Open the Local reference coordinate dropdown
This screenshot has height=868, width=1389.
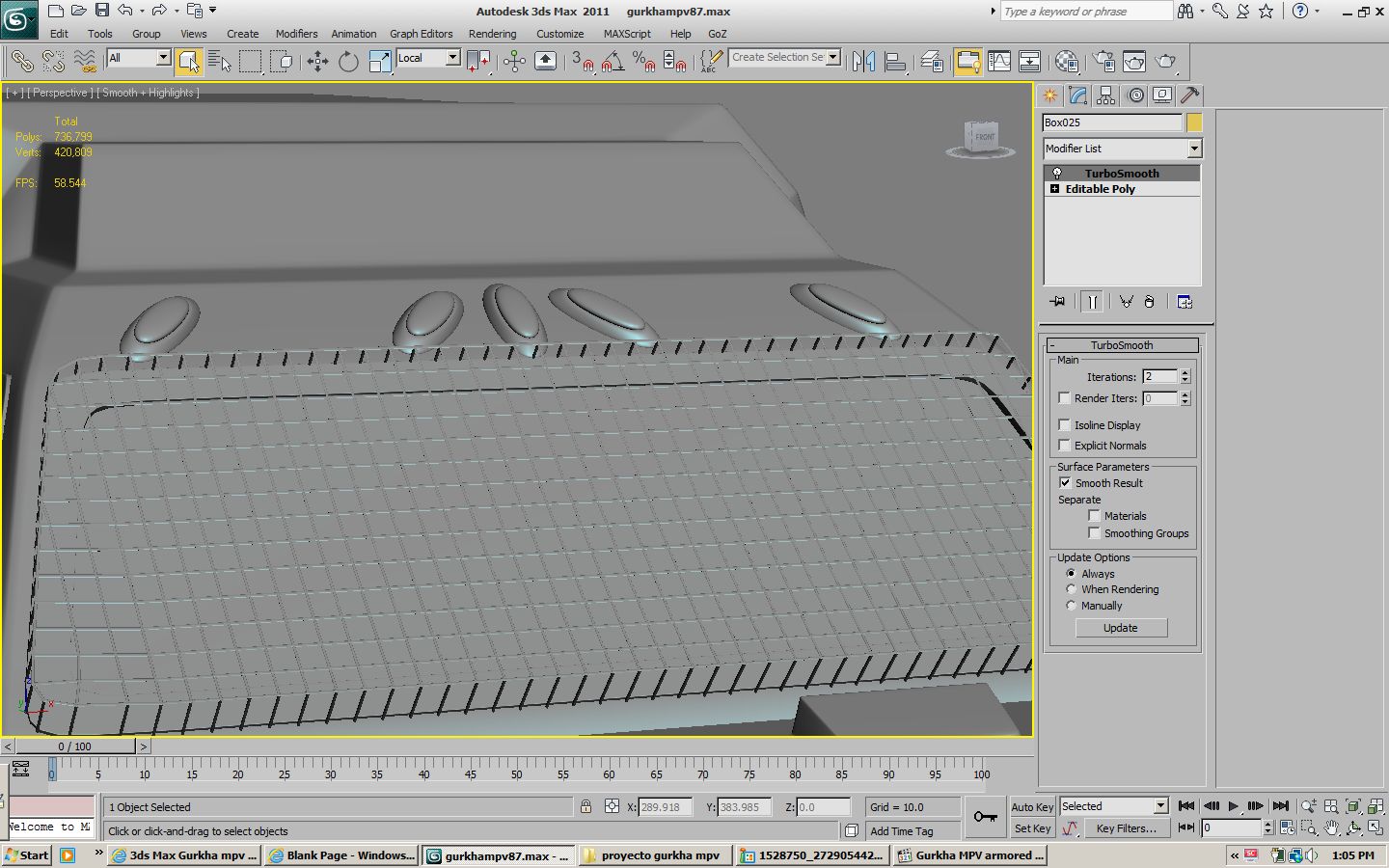(x=452, y=58)
